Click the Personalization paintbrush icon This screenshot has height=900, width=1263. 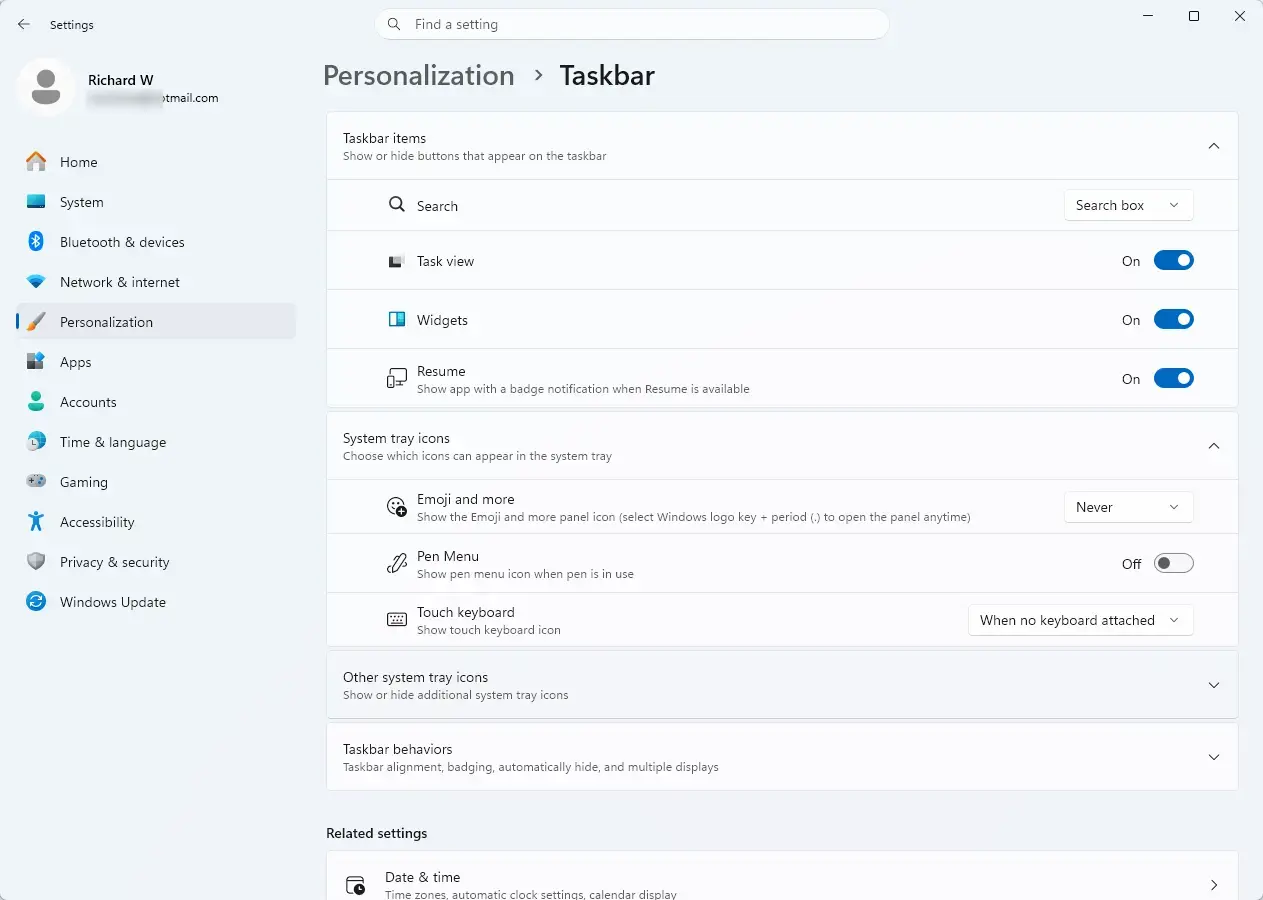click(x=36, y=322)
